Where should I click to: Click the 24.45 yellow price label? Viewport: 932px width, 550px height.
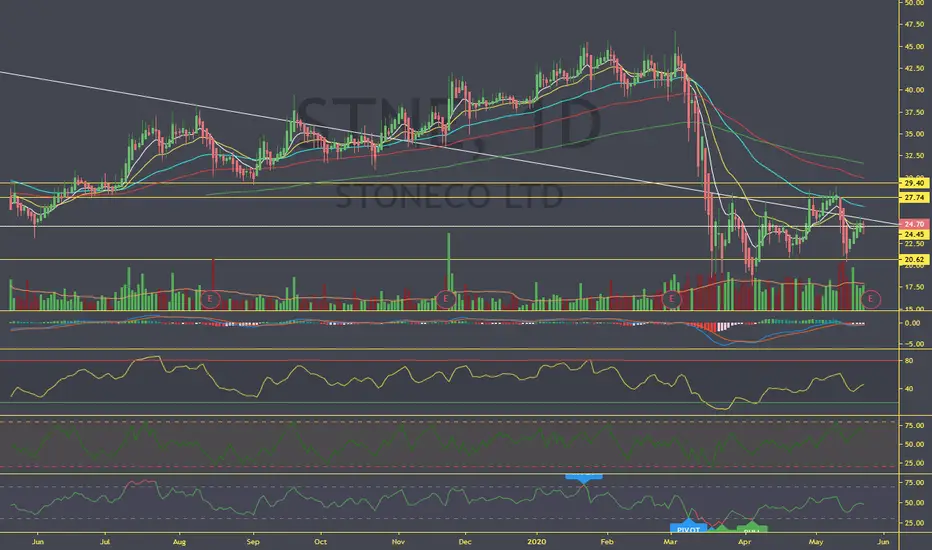pyautogui.click(x=914, y=235)
